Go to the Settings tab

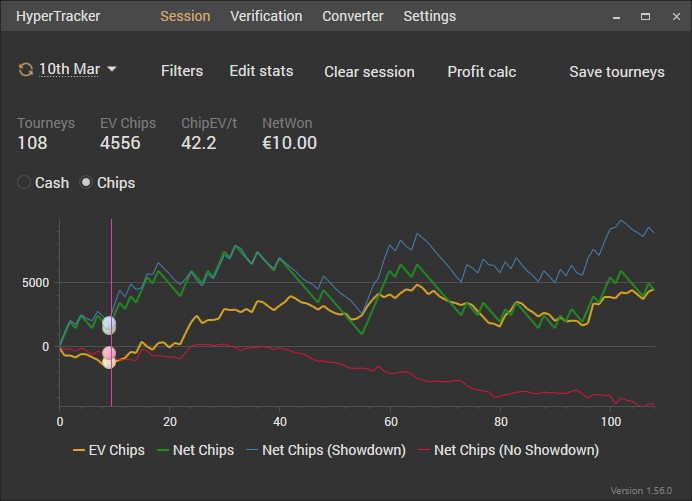[x=429, y=16]
